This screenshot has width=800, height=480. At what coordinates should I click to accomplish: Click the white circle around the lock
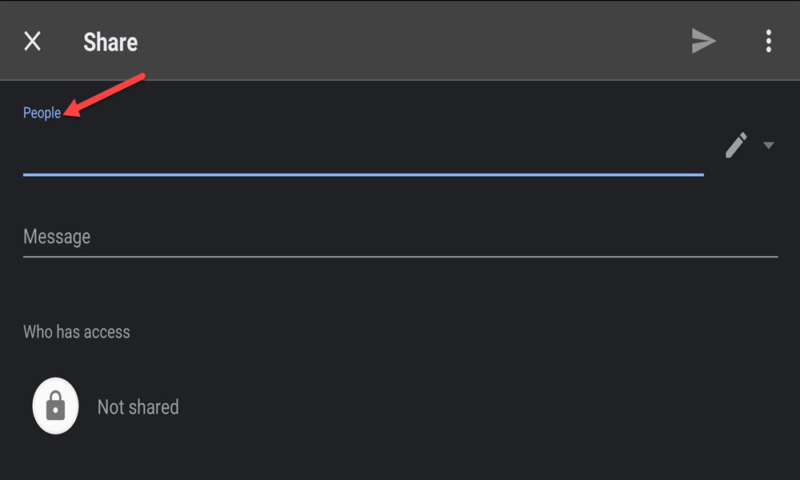point(40,395)
